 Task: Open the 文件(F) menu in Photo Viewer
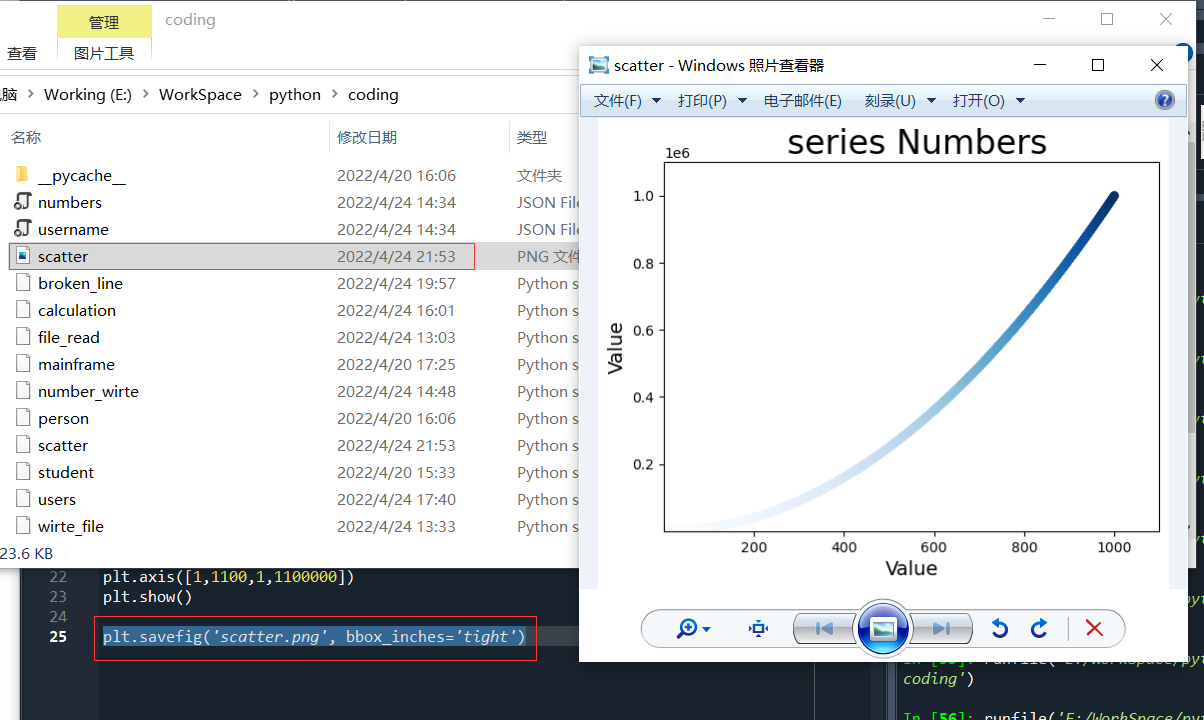(627, 101)
